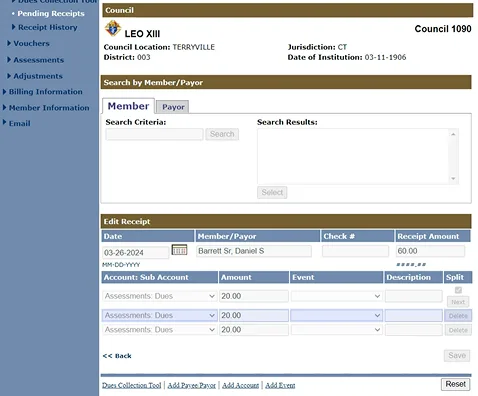Open the Dues Collection Tool footer link
The image size is (478, 396).
pos(132,385)
